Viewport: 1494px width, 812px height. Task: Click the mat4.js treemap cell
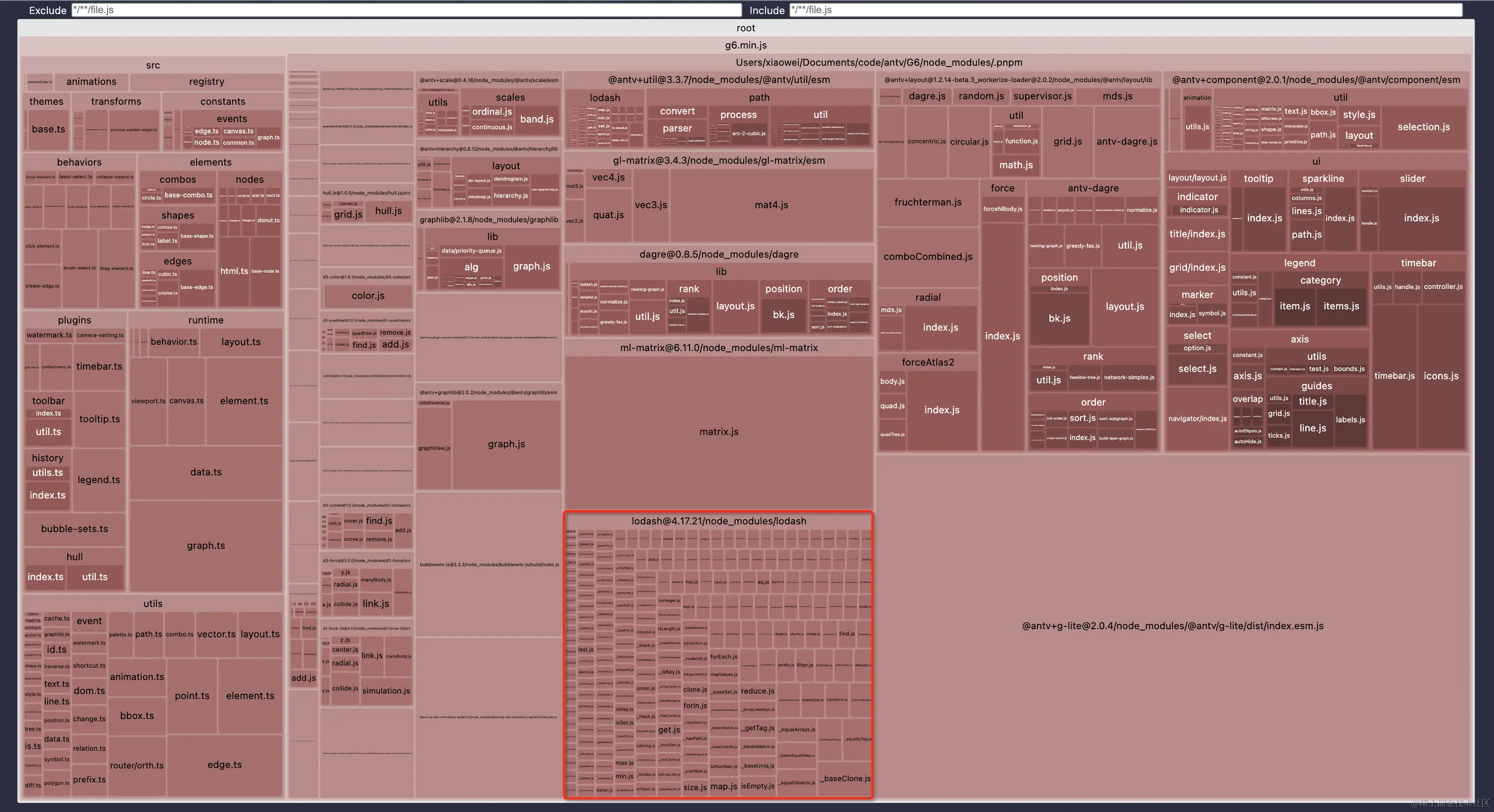coord(771,205)
